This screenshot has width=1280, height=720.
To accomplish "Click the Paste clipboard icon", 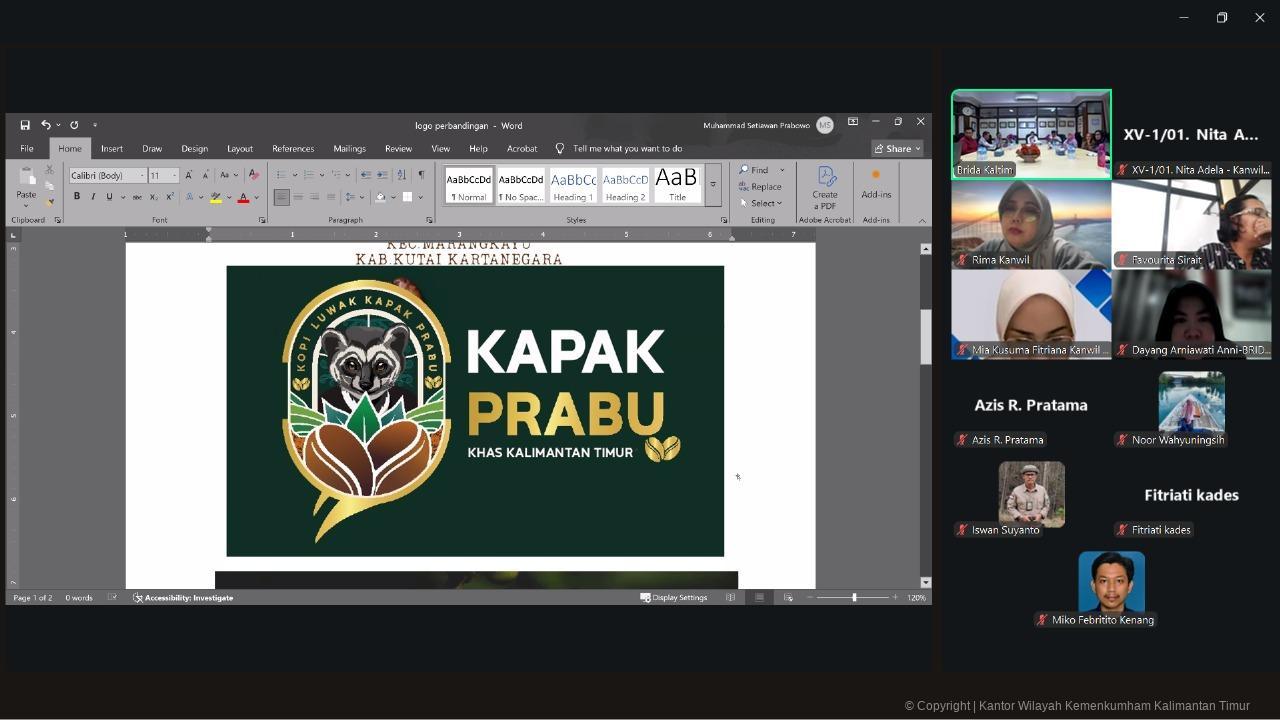I will [27, 178].
